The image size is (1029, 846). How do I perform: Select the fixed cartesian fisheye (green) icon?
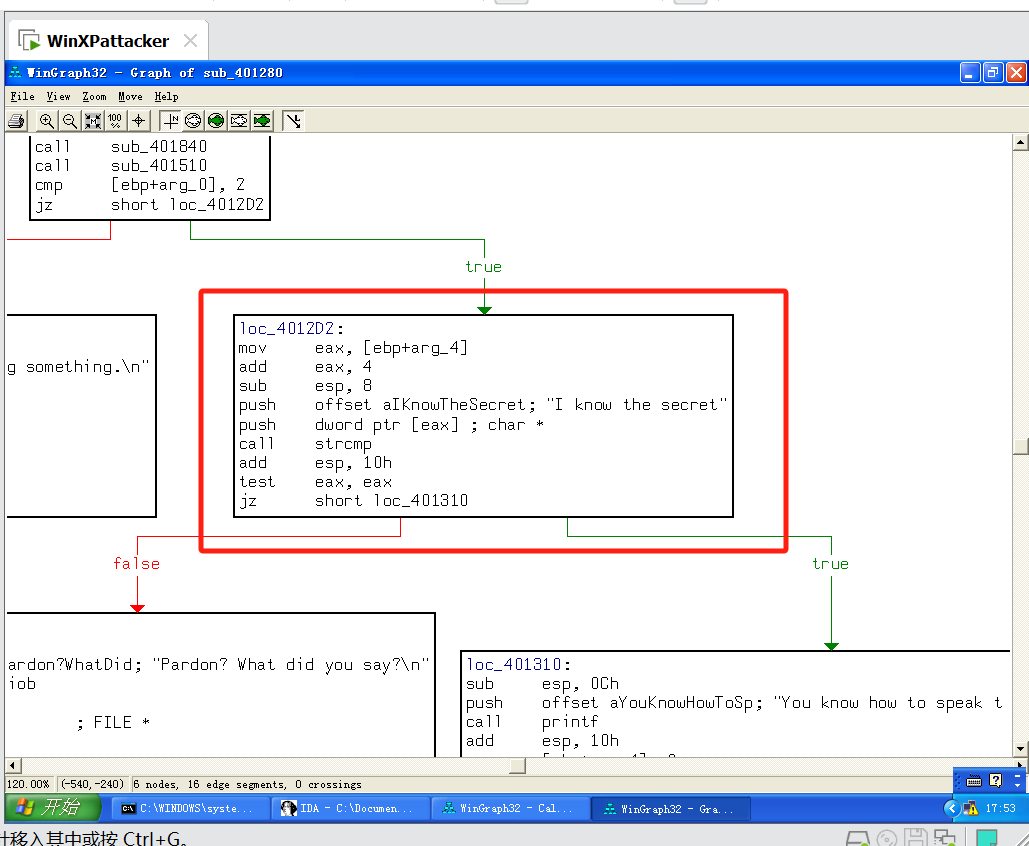(262, 121)
